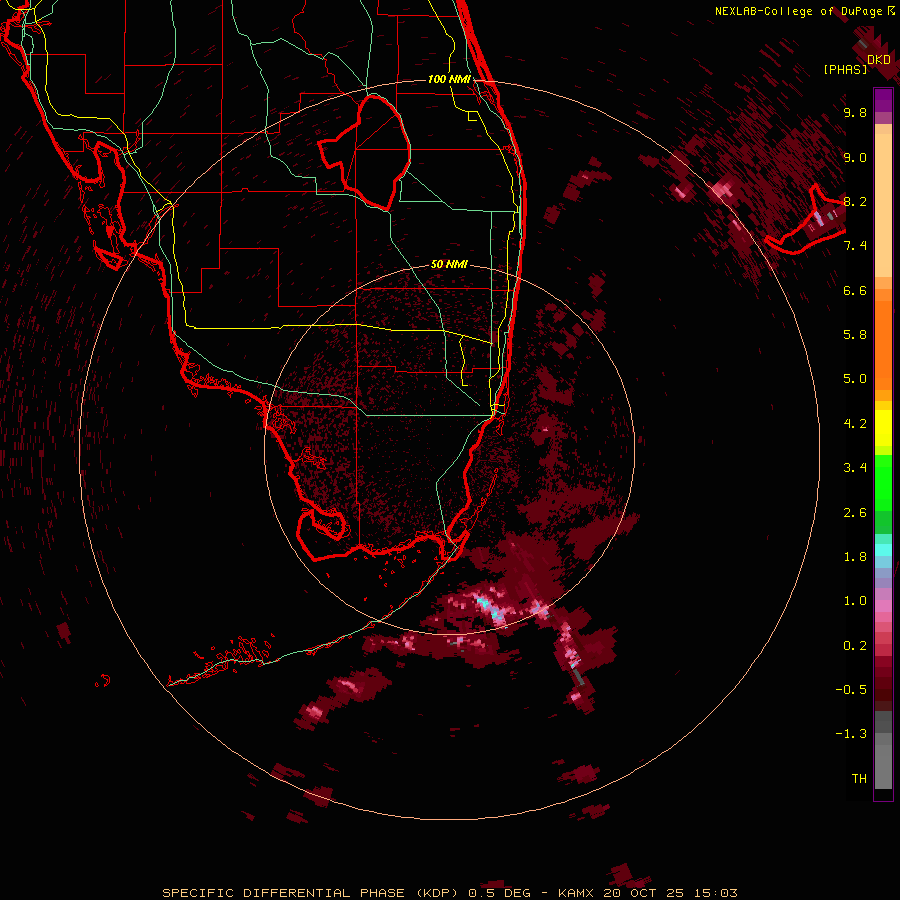Click the DKD label above the color scale
900x900 pixels.
pyautogui.click(x=879, y=59)
